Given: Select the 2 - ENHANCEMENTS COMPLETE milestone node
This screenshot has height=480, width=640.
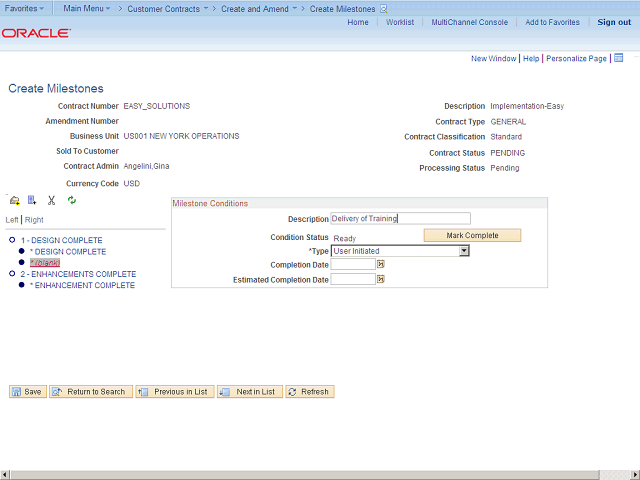Looking at the screenshot, I should (x=78, y=274).
